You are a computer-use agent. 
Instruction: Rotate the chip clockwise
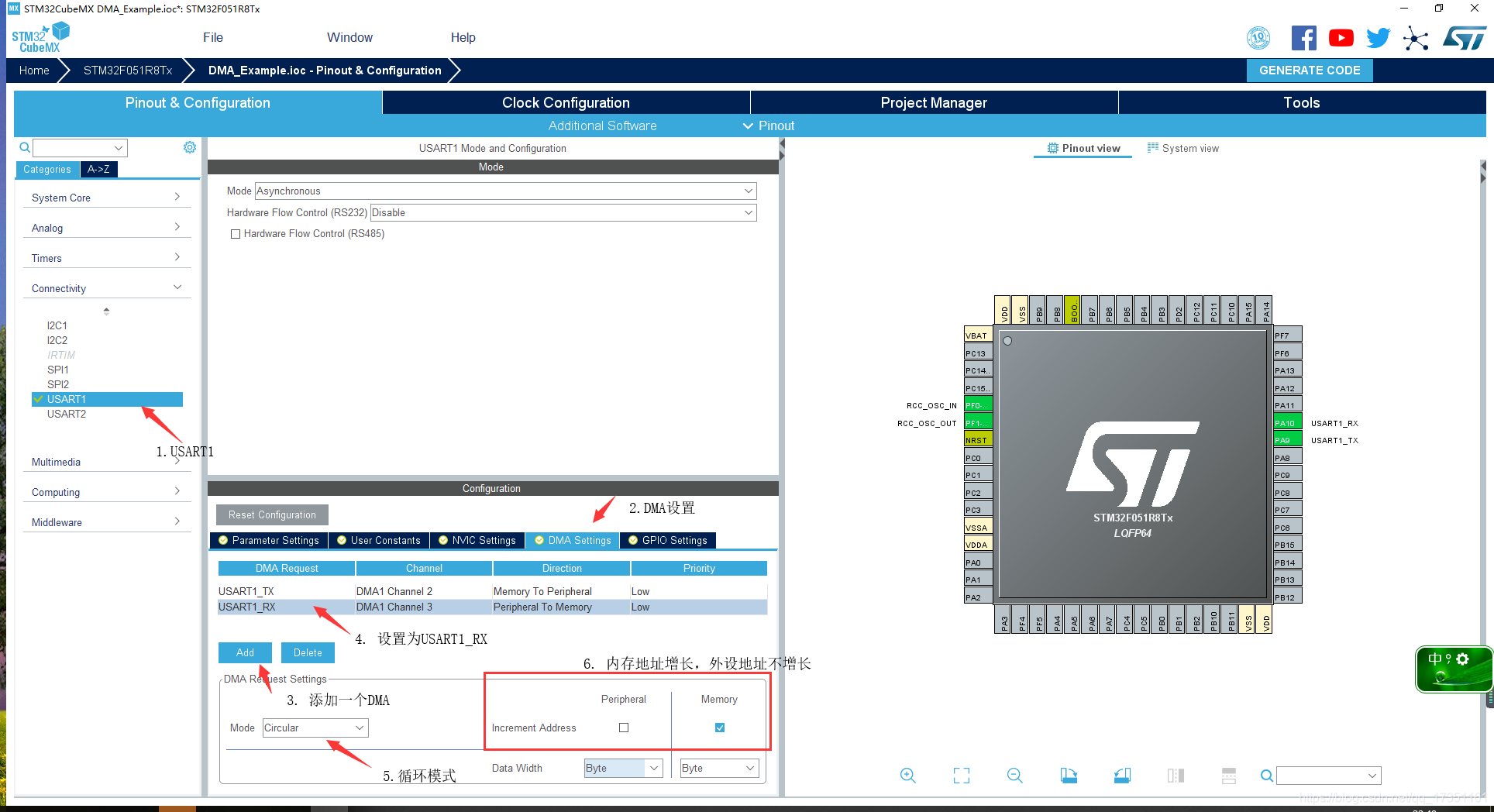click(x=1069, y=776)
